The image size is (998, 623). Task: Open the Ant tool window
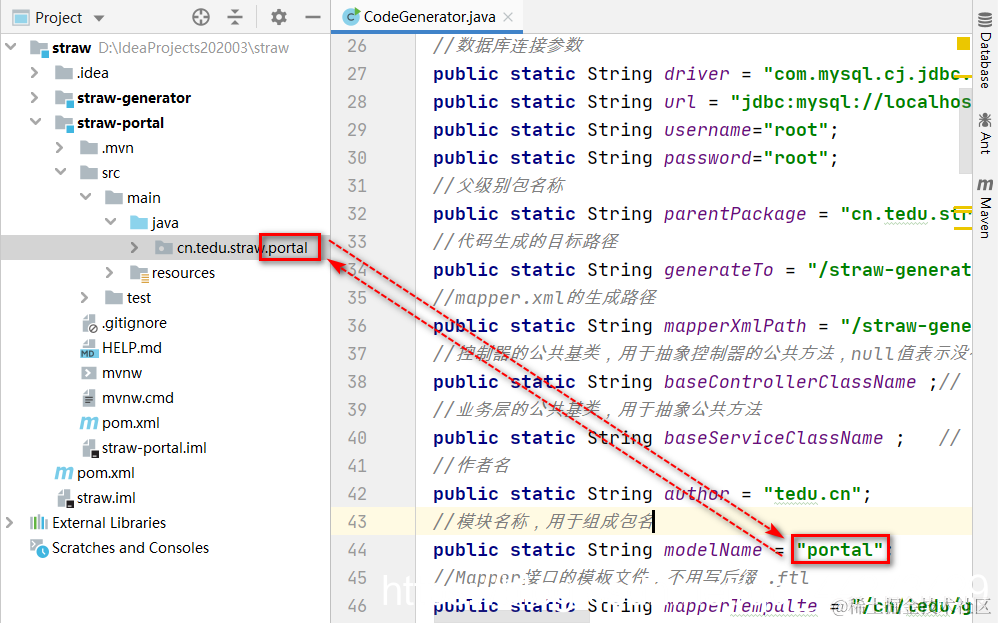click(985, 133)
